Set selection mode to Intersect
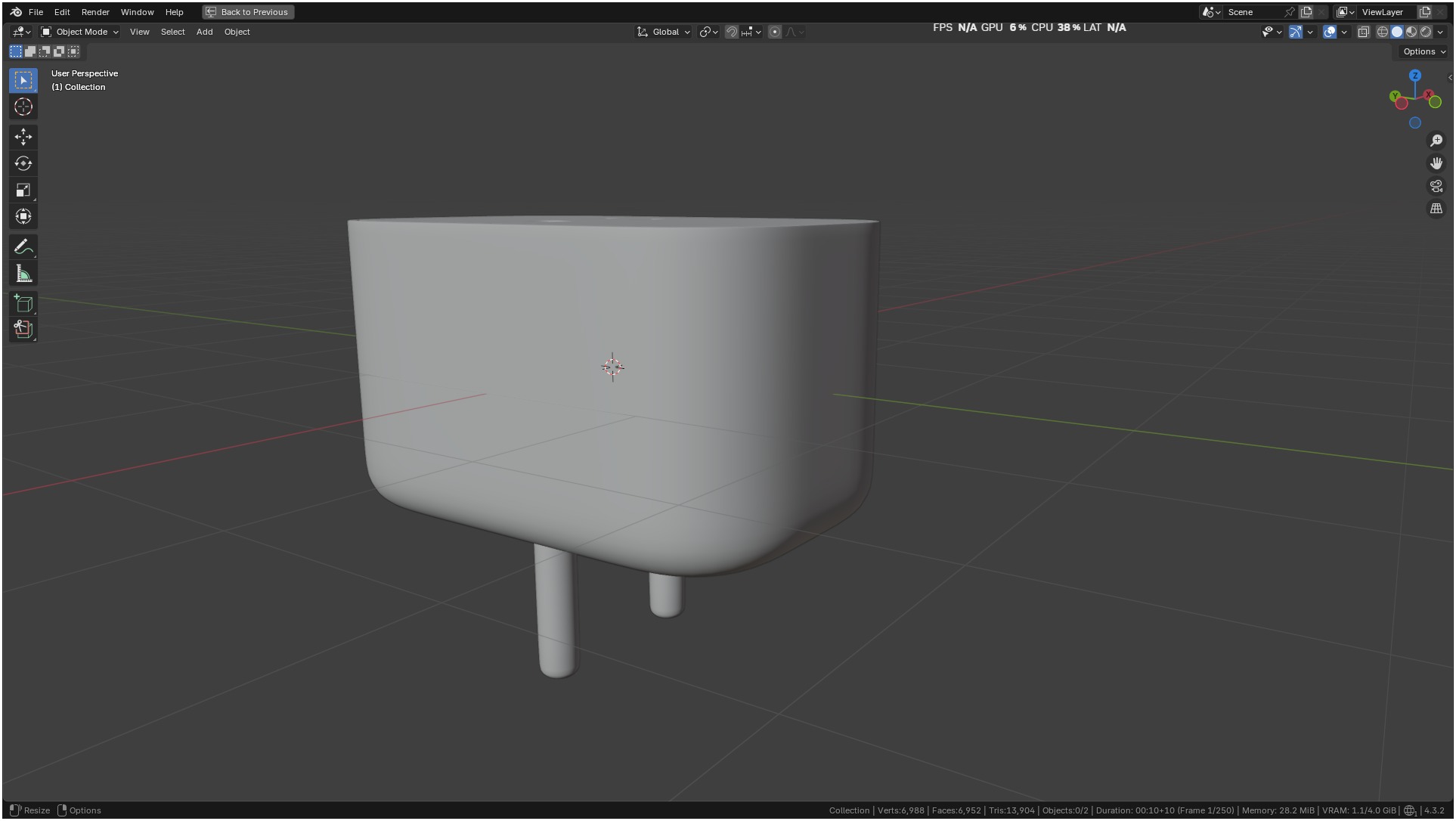The height and width of the screenshot is (821, 1456). 73,51
